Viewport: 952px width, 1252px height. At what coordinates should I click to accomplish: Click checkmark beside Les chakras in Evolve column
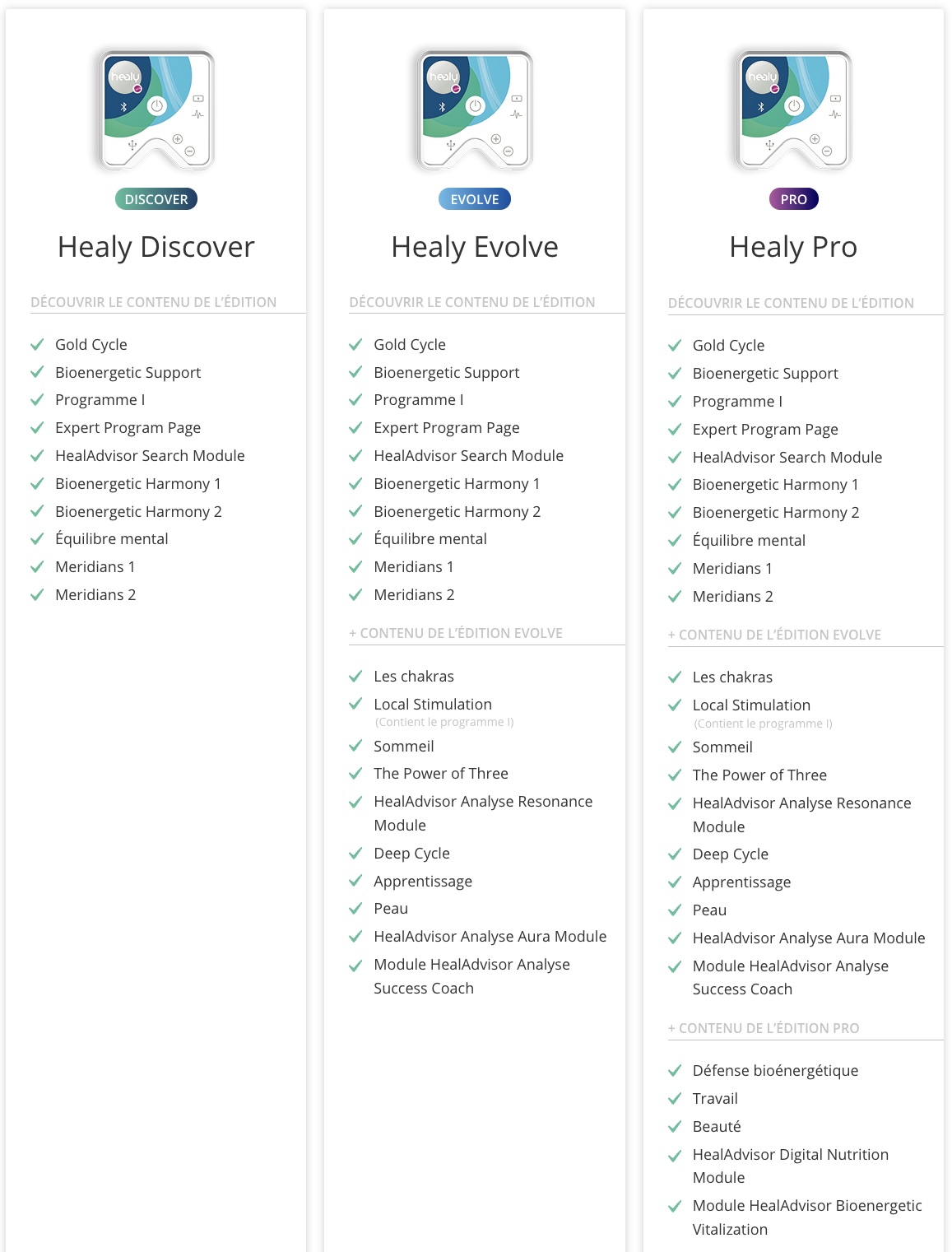pyautogui.click(x=355, y=676)
